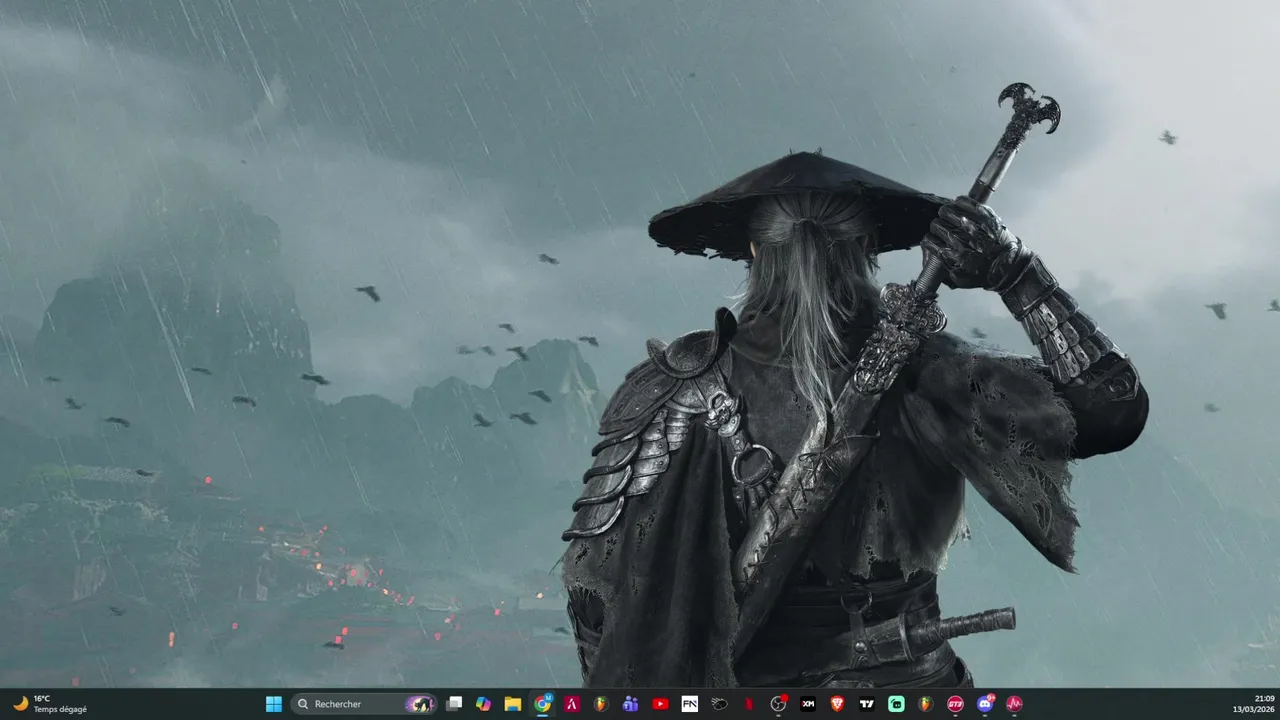The height and width of the screenshot is (720, 1280).
Task: Launch YouTube from the taskbar
Action: click(660, 704)
